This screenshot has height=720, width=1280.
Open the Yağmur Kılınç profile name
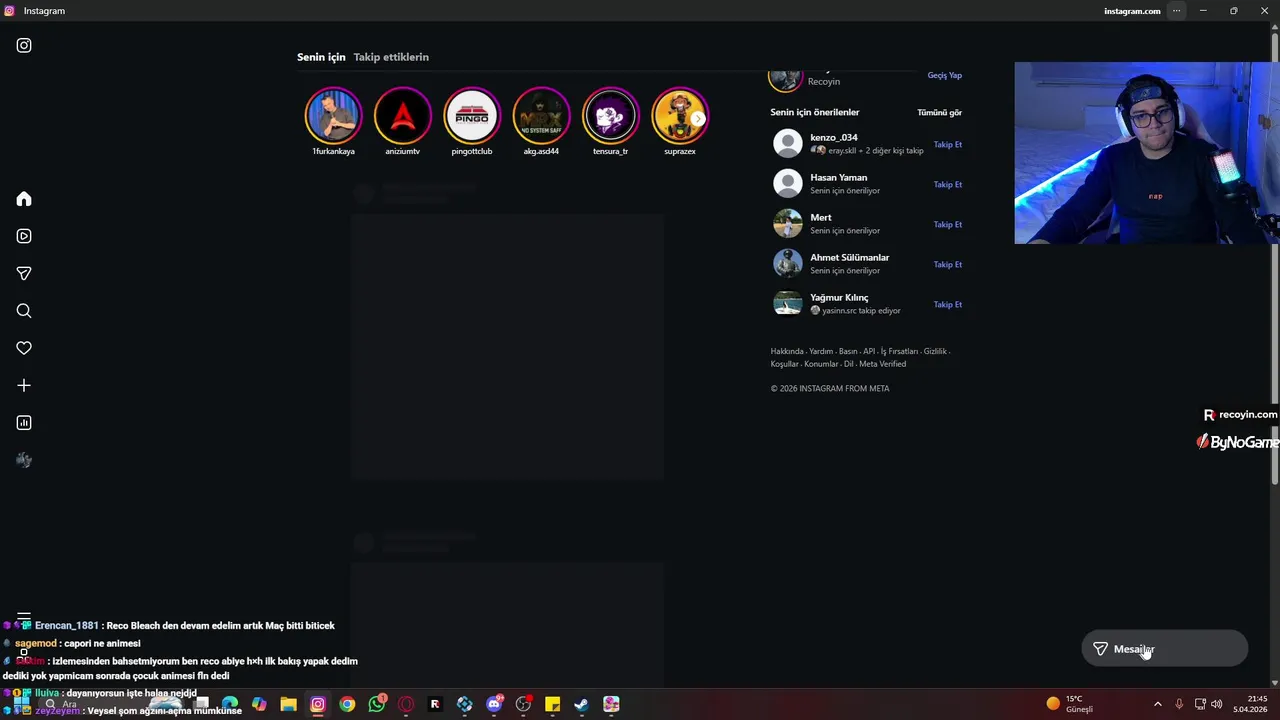839,297
